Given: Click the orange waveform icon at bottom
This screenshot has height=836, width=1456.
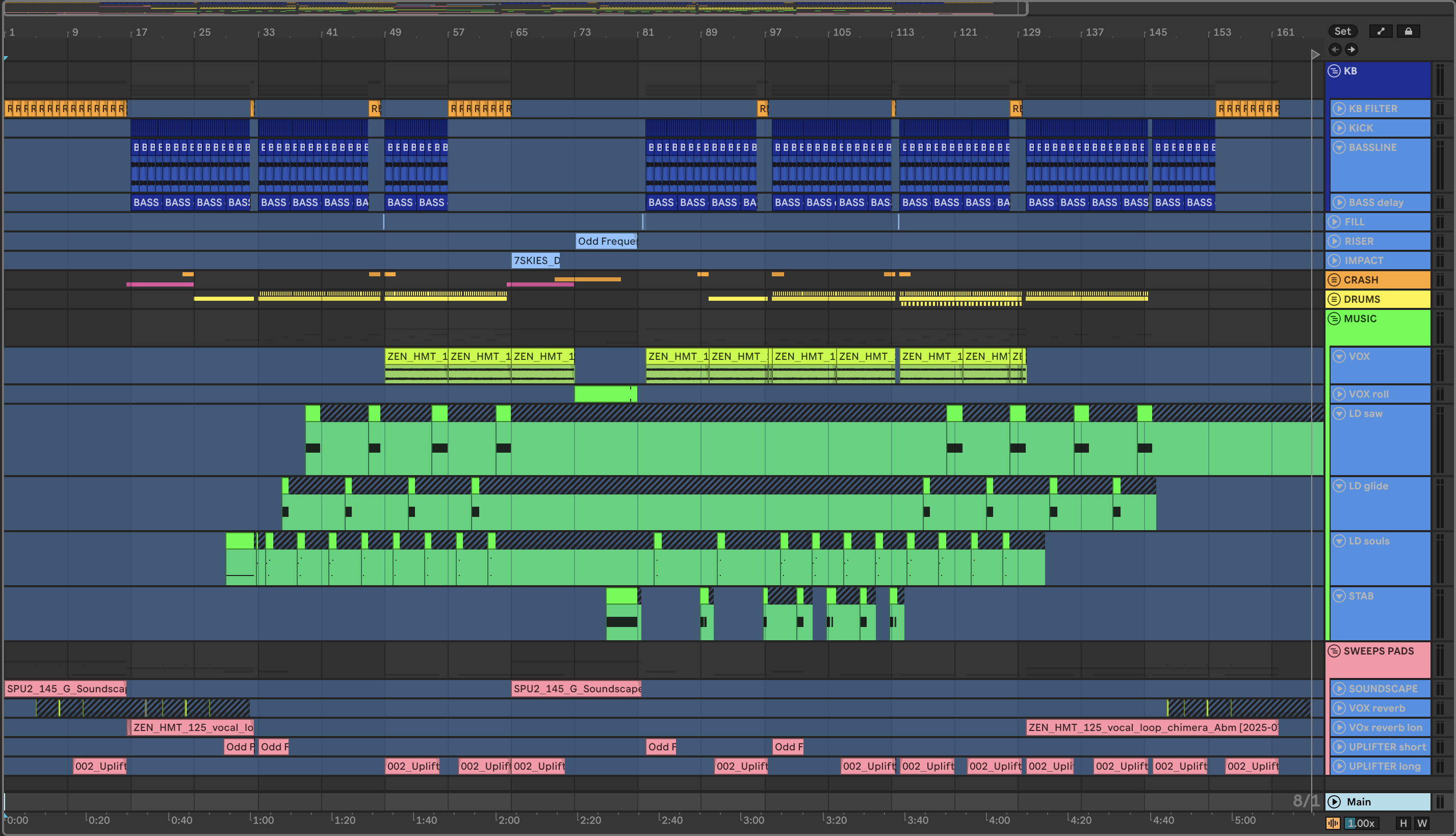Looking at the screenshot, I should click(x=1333, y=823).
